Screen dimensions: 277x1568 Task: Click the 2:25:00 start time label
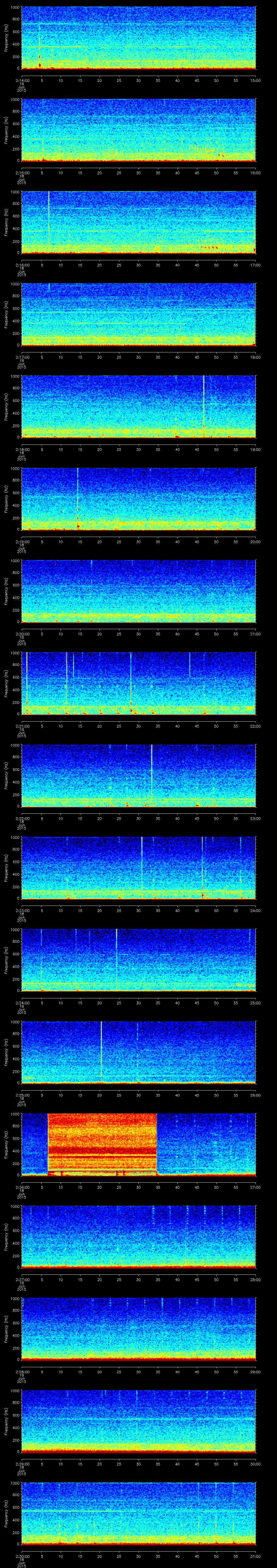point(22,1095)
